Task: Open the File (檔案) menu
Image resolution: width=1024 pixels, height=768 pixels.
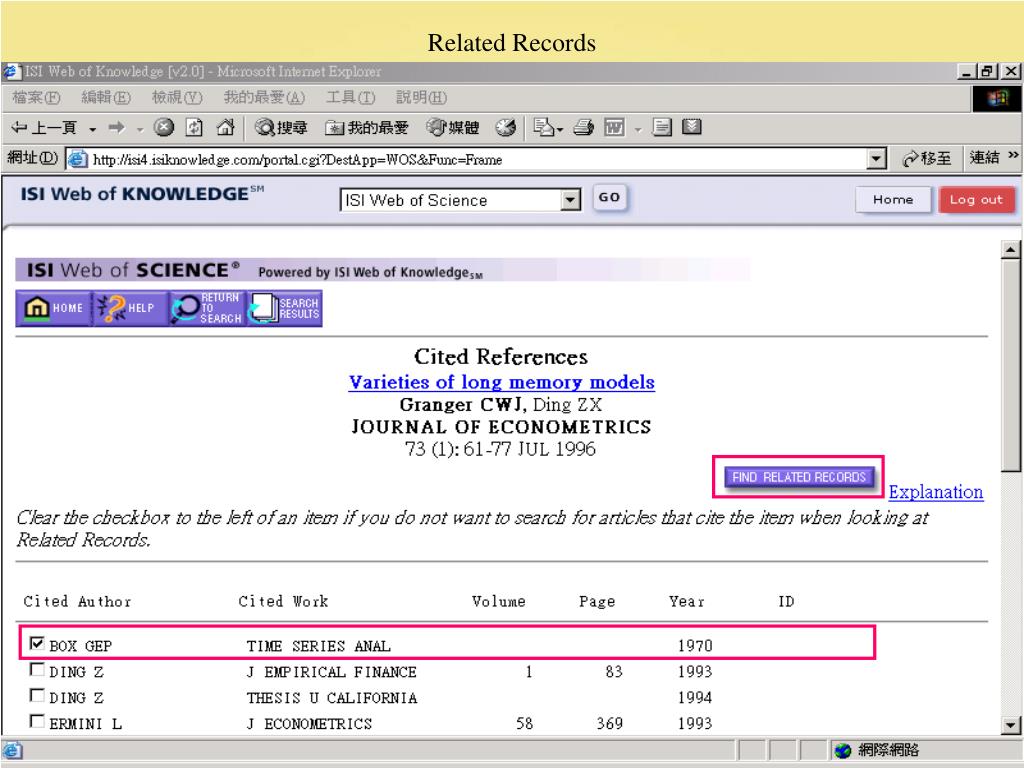Action: point(36,98)
